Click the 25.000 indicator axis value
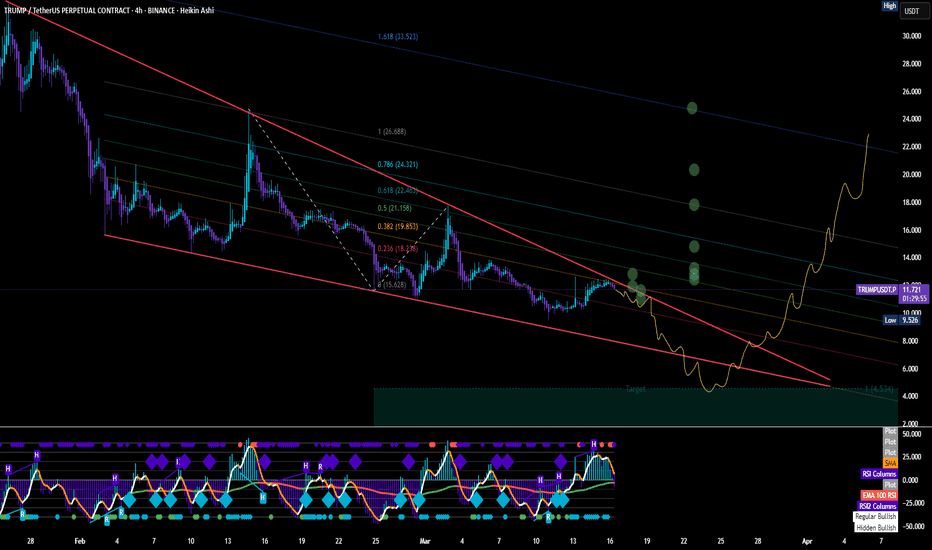932x550 pixels. (911, 457)
